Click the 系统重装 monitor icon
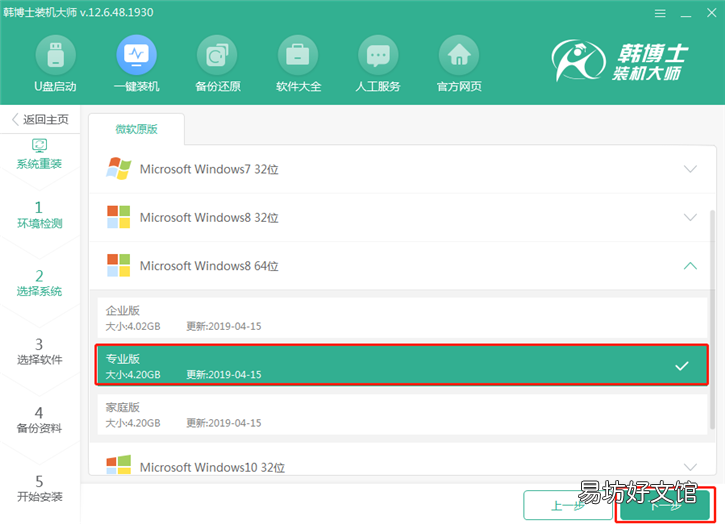Screen dimensions: 725x524 39,145
